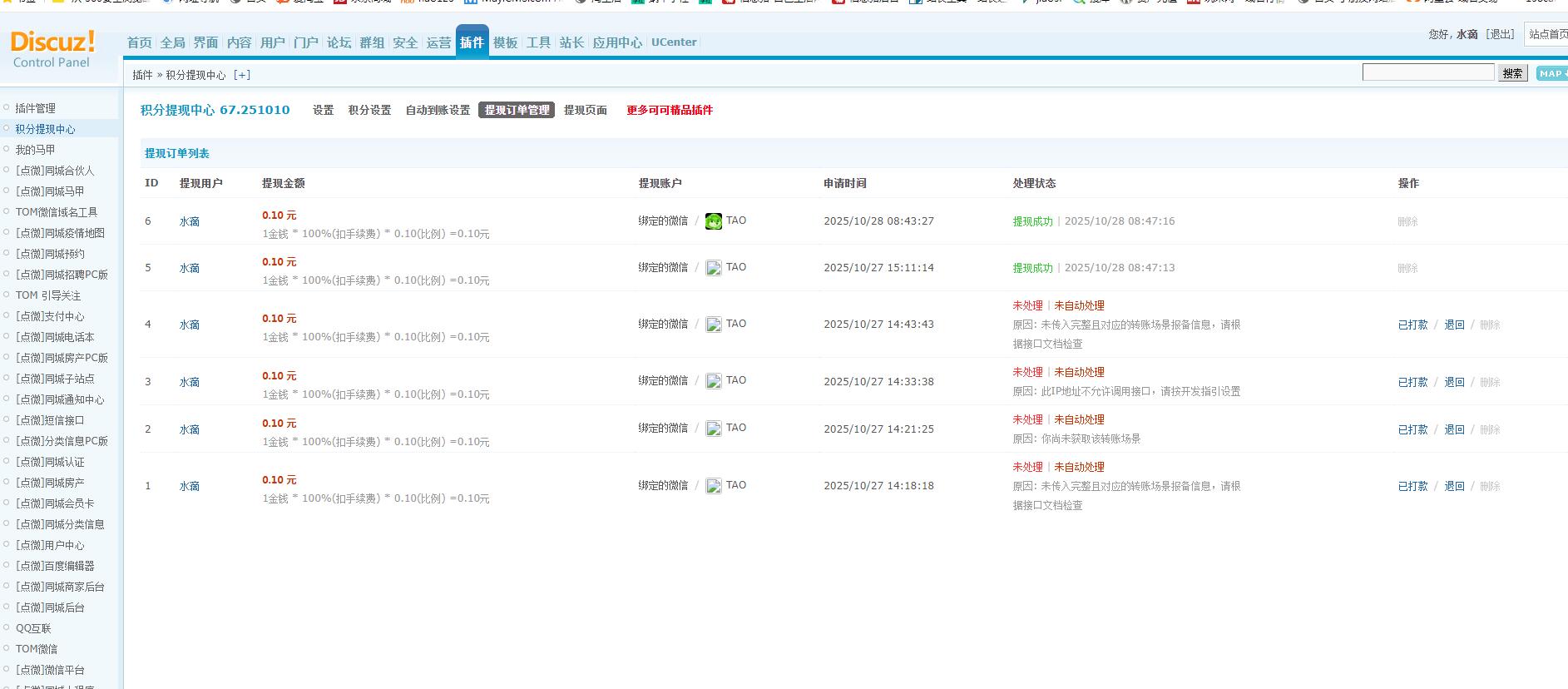Switch to the 应用中心 top menu
The image size is (1568, 689).
616,42
